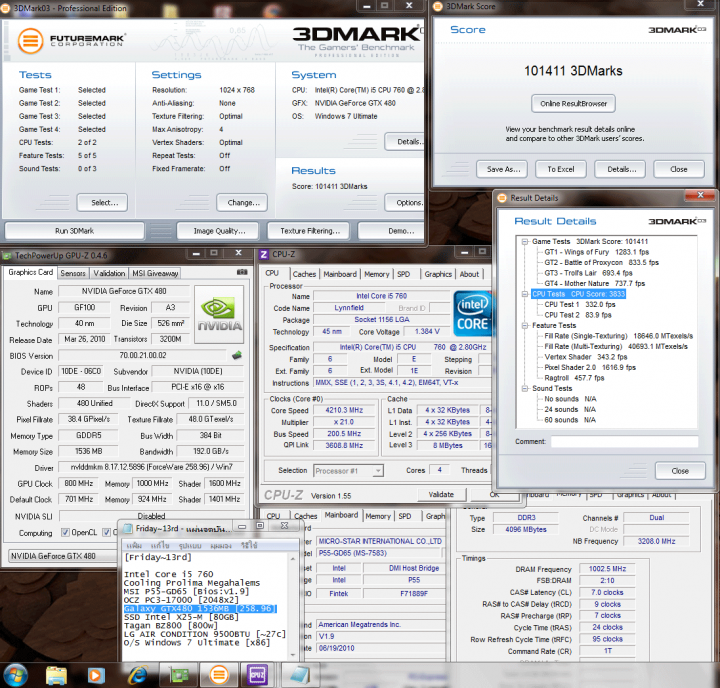Click Save As... in 3DMark Score window

[x=503, y=169]
